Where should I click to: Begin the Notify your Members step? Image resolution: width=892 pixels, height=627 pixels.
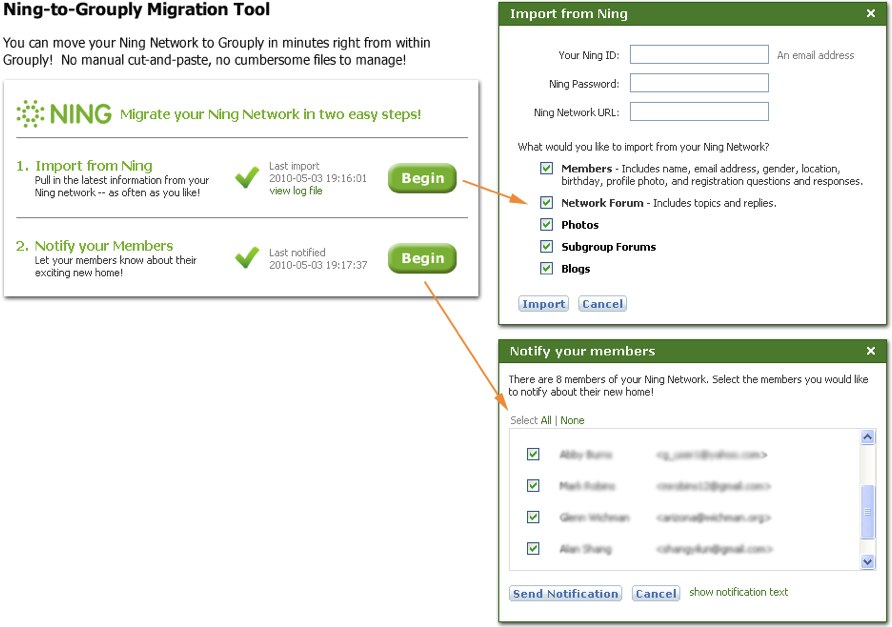(x=422, y=258)
